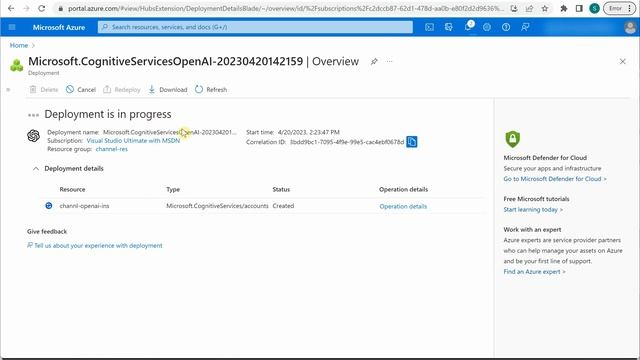Click the Home breadcrumb link
This screenshot has width=640, height=360.
19,45
